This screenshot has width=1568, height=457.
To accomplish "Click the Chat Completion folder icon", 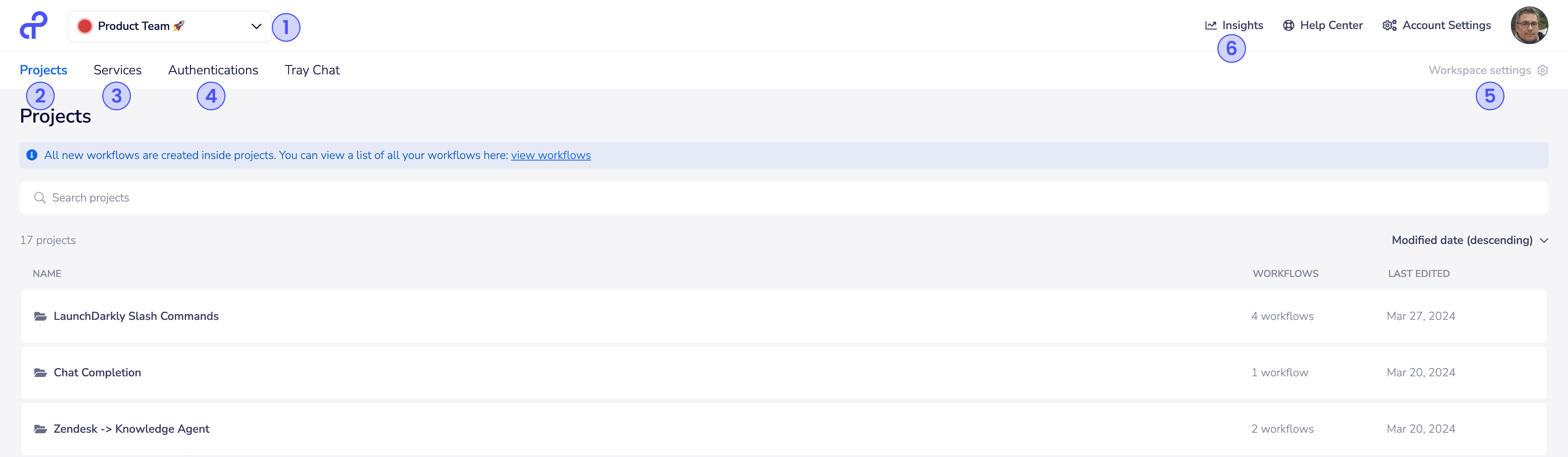I will (x=40, y=372).
